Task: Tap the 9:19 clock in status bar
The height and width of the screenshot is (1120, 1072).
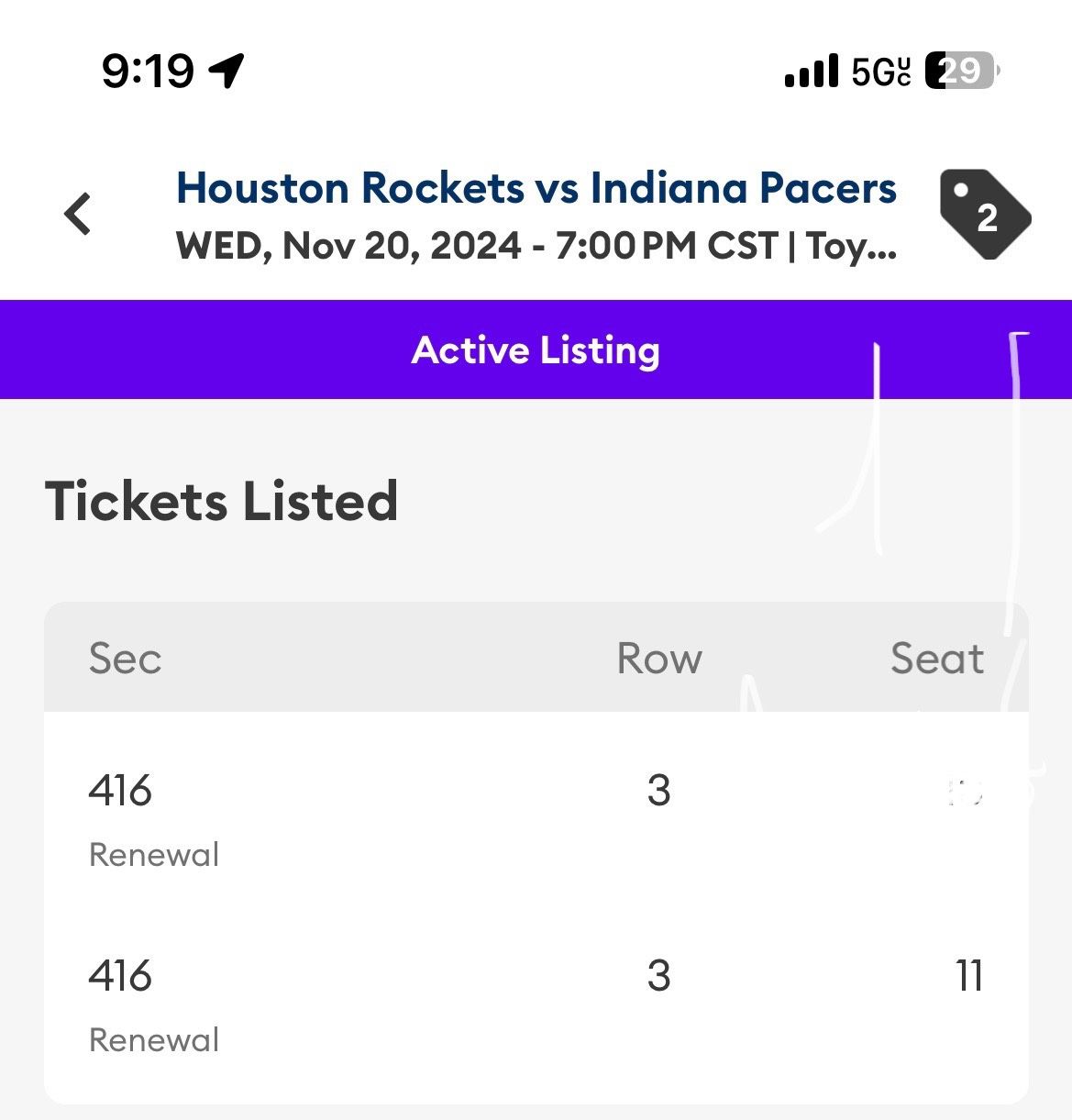Action: pyautogui.click(x=148, y=71)
